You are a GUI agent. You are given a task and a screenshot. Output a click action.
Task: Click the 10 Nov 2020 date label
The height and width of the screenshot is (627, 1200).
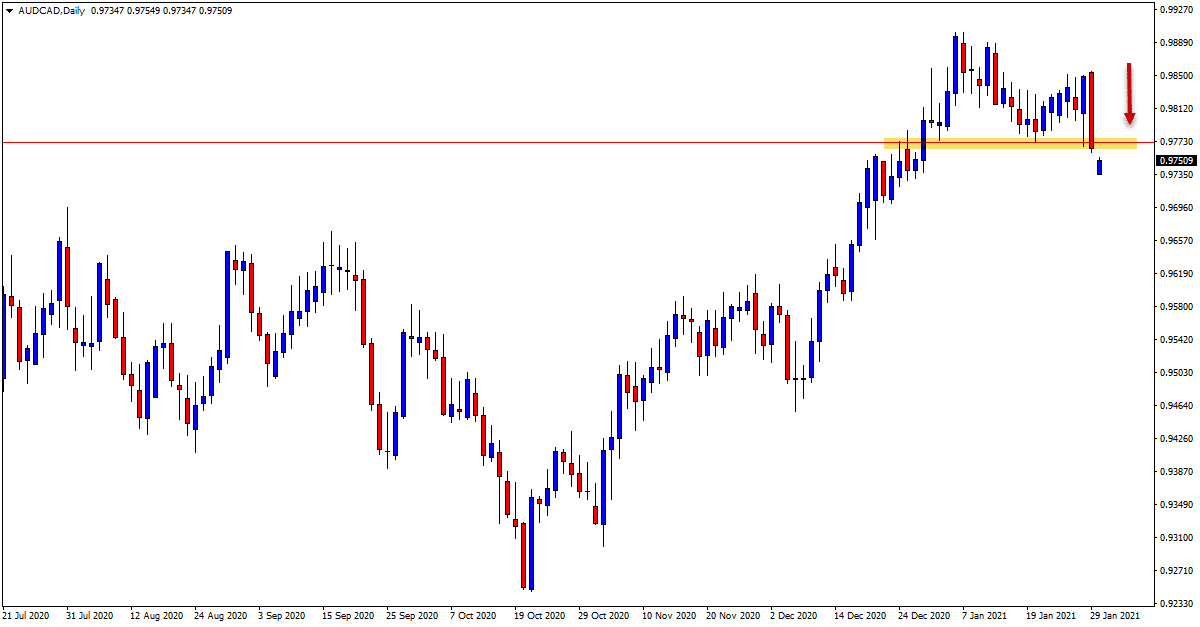[x=667, y=616]
